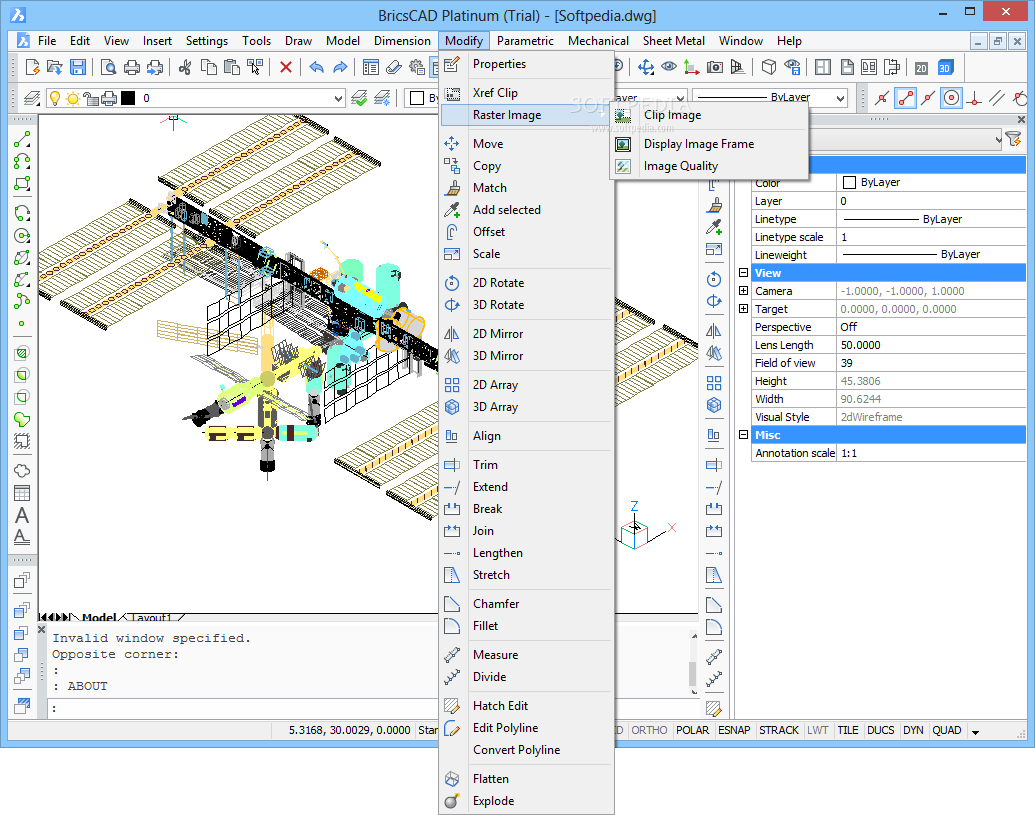This screenshot has height=815, width=1035.
Task: Click the Move icon in Modify menu
Action: coord(452,144)
